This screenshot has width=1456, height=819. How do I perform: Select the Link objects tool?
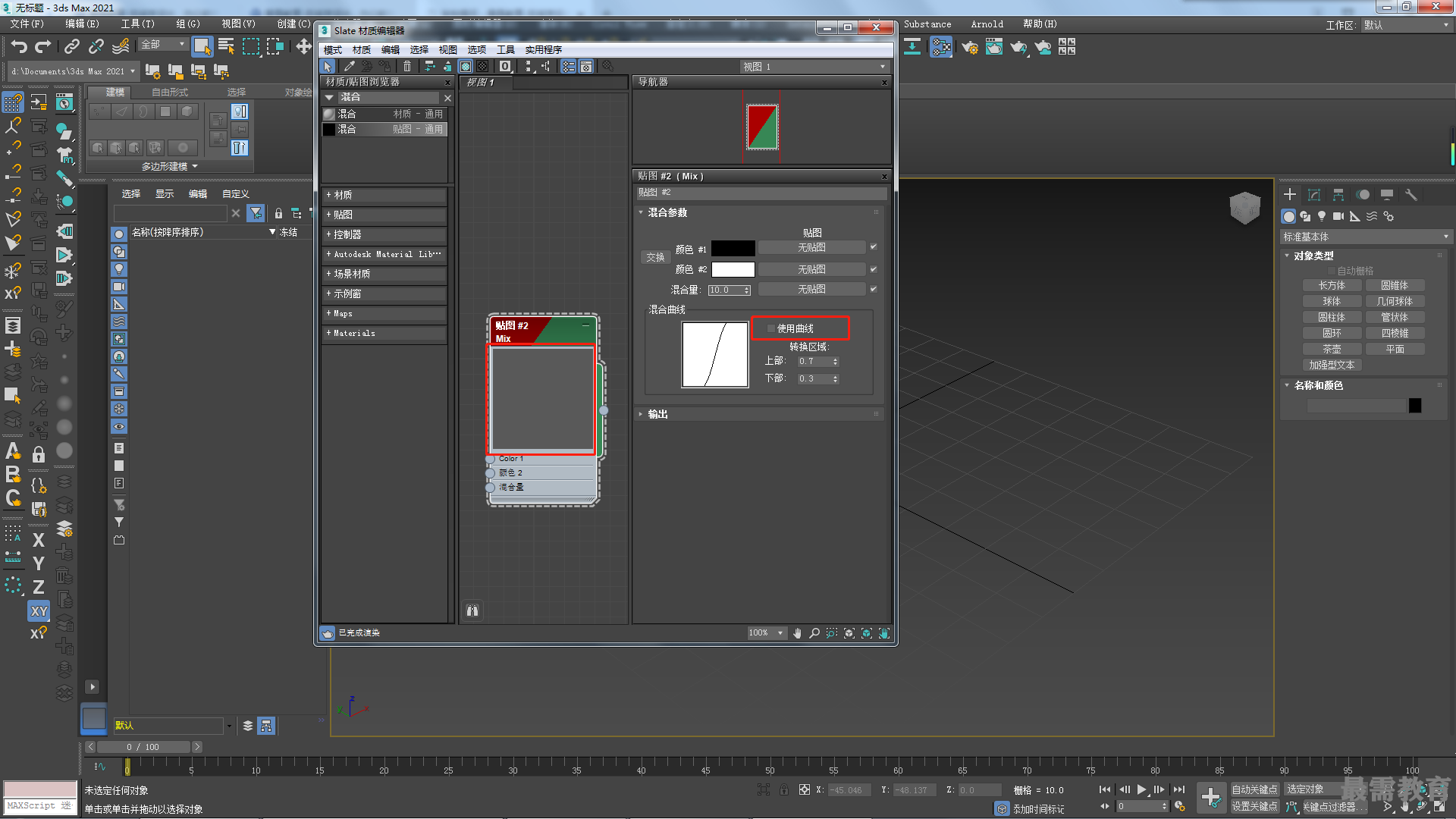click(x=71, y=47)
